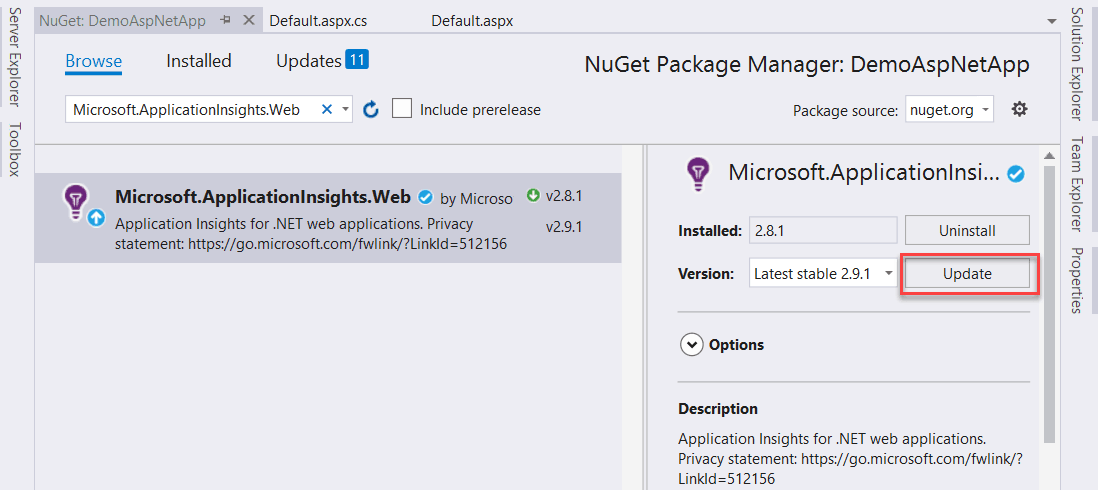Click the Installed version field showing 2.8.1
This screenshot has width=1098, height=490.
point(823,230)
